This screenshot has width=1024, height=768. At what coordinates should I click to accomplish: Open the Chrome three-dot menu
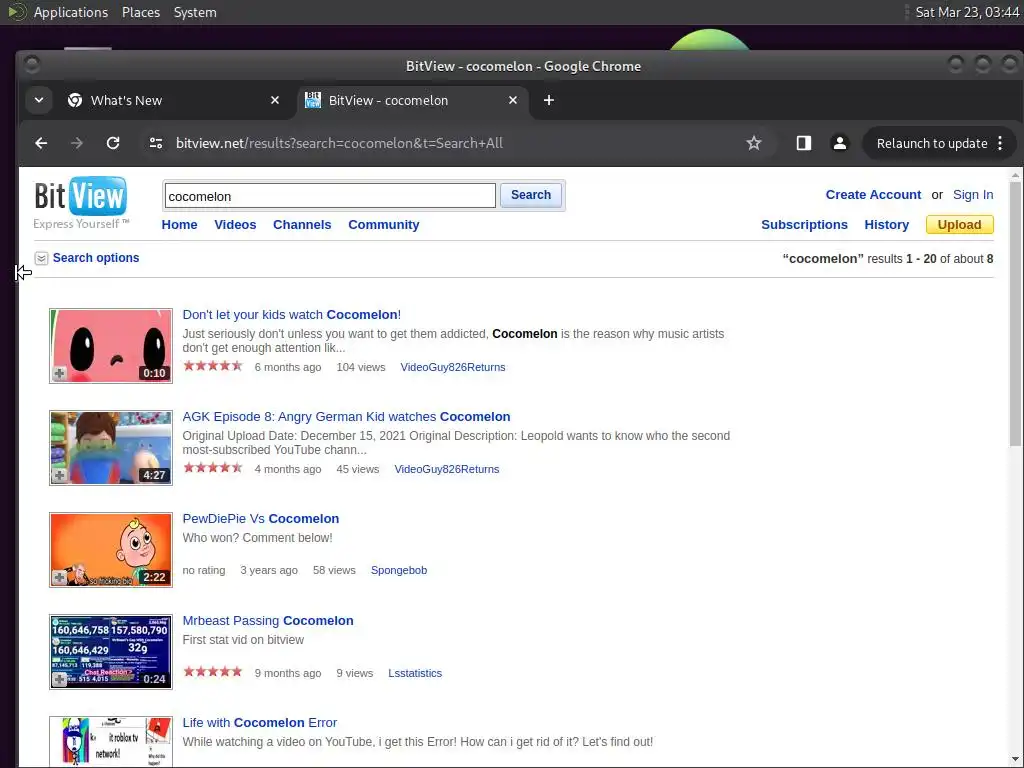pos(1000,143)
